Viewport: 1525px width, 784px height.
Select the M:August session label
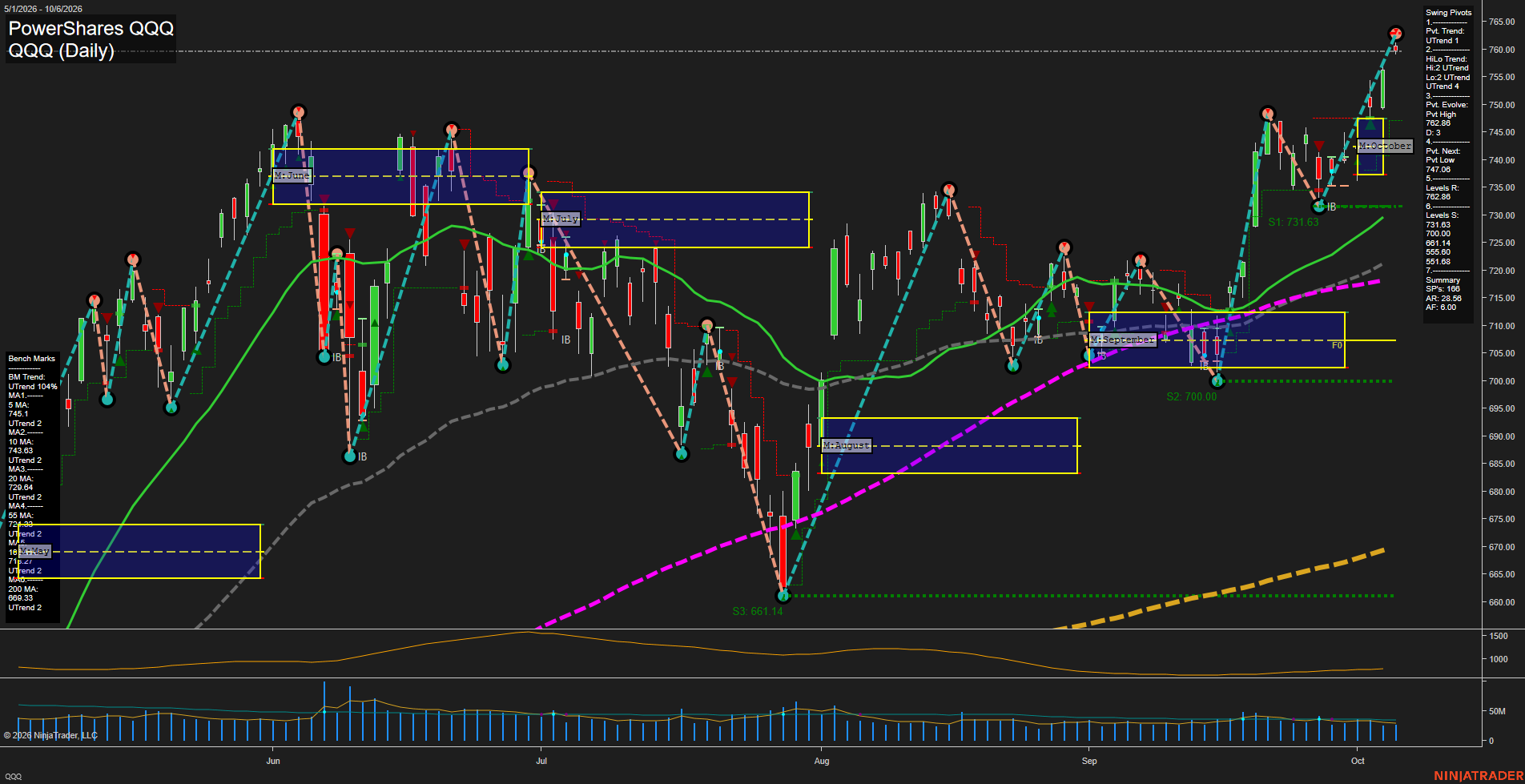(847, 445)
